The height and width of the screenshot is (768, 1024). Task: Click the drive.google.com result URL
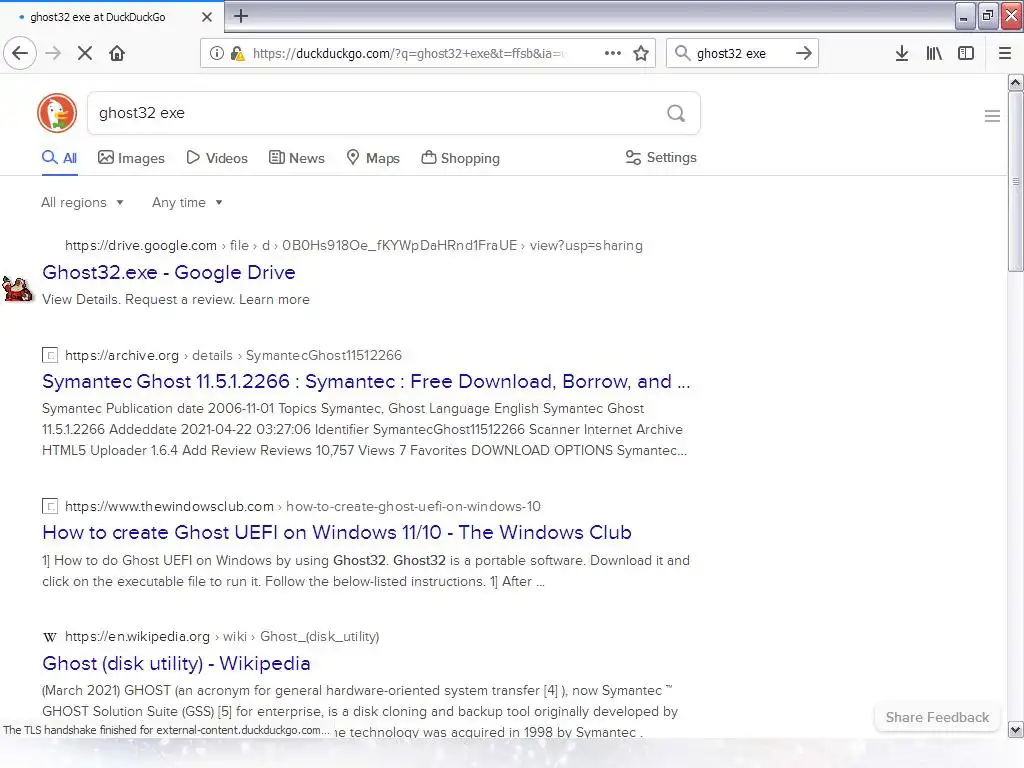[x=354, y=246]
